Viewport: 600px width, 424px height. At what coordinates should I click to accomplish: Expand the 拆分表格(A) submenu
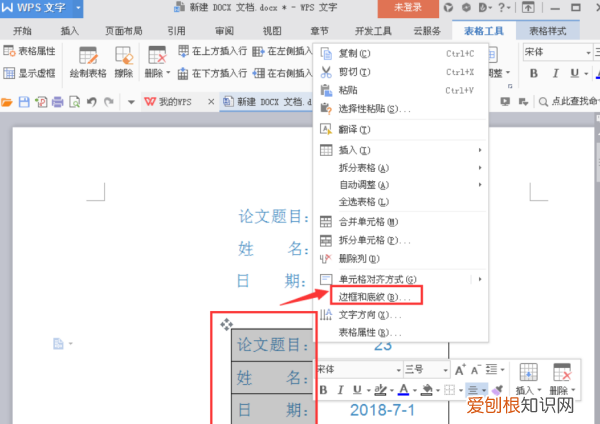(x=401, y=168)
